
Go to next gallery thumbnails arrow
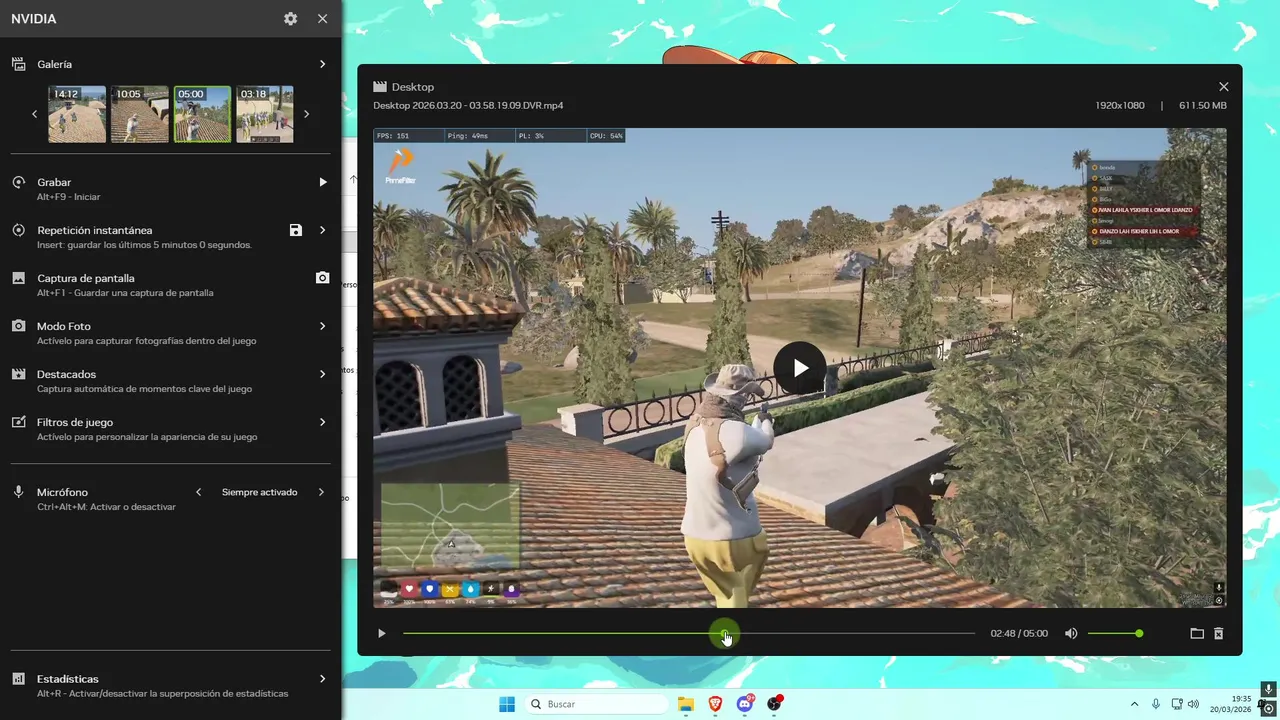point(306,114)
